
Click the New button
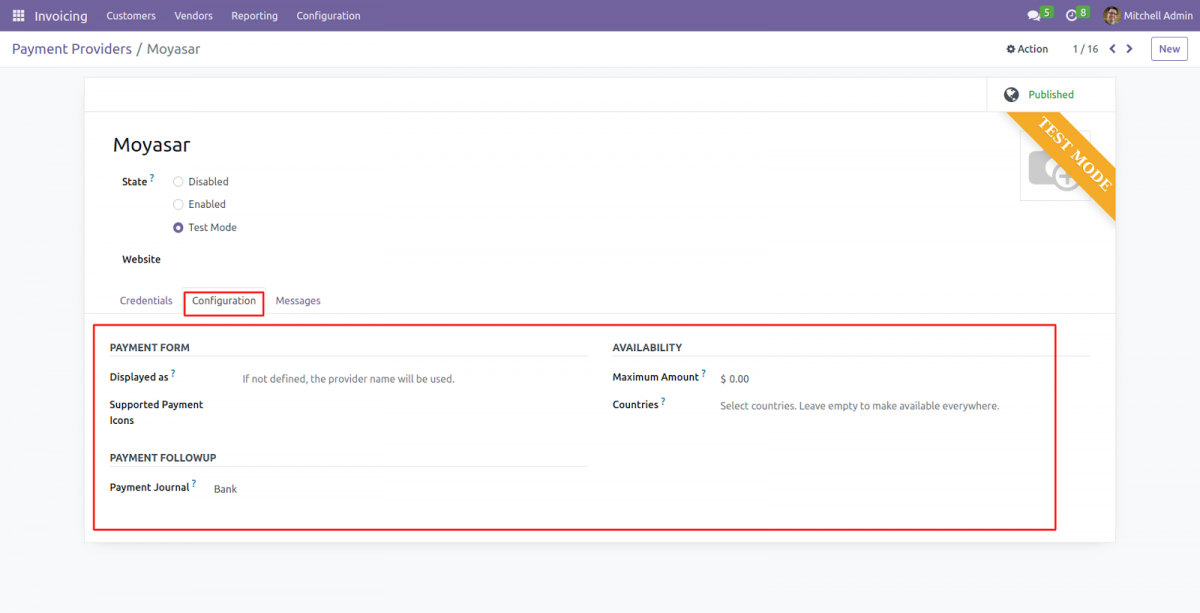click(x=1169, y=48)
